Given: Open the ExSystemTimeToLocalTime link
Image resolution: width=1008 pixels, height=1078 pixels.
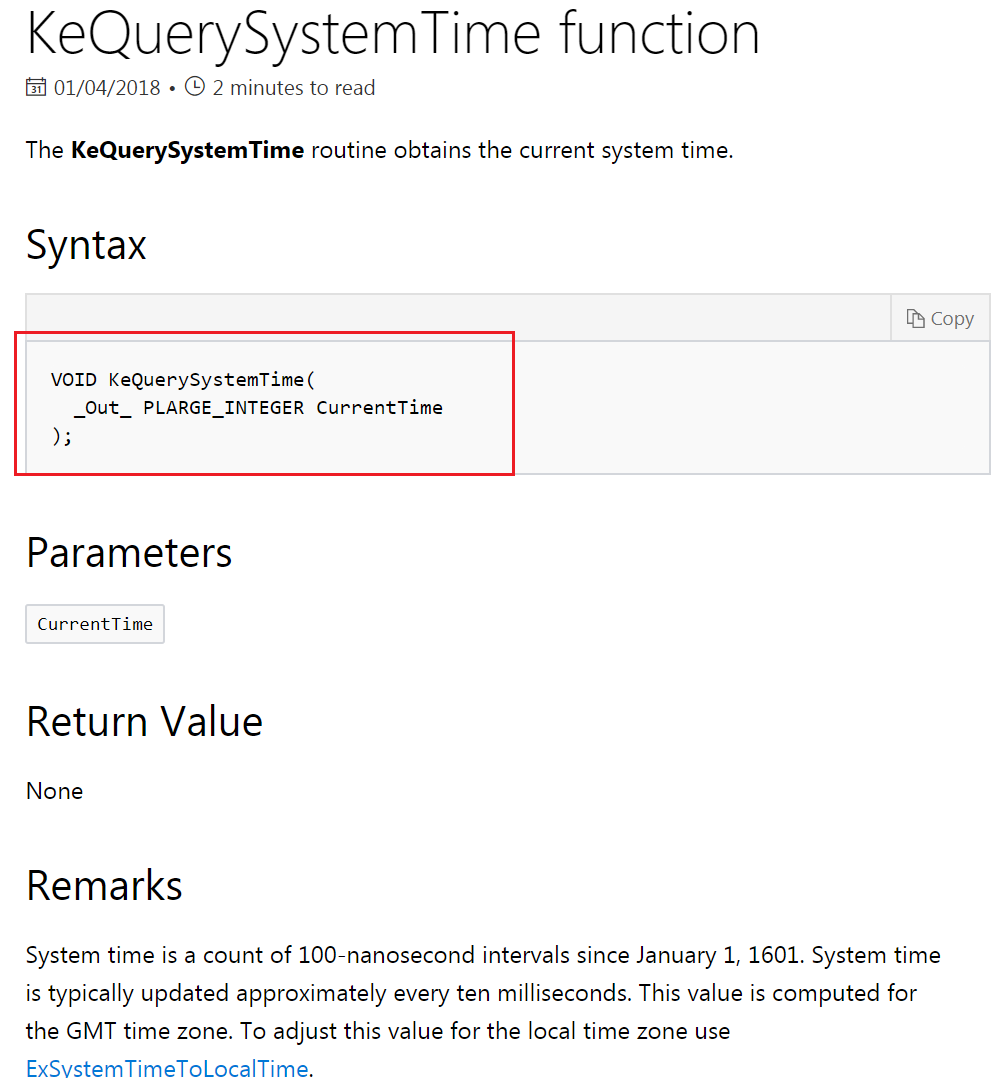Looking at the screenshot, I should click(x=167, y=1068).
